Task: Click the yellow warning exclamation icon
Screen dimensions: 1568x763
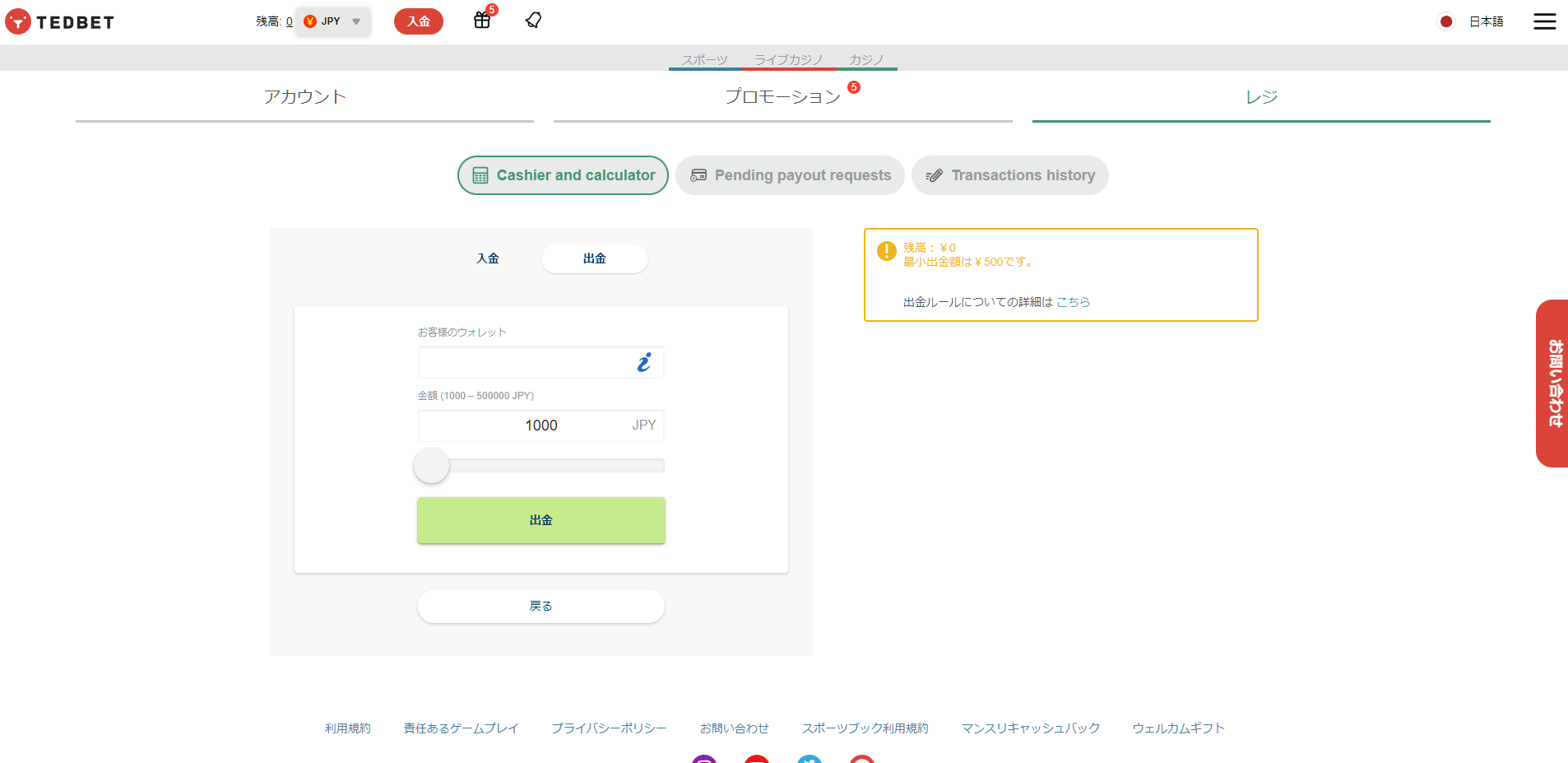Action: (x=886, y=251)
